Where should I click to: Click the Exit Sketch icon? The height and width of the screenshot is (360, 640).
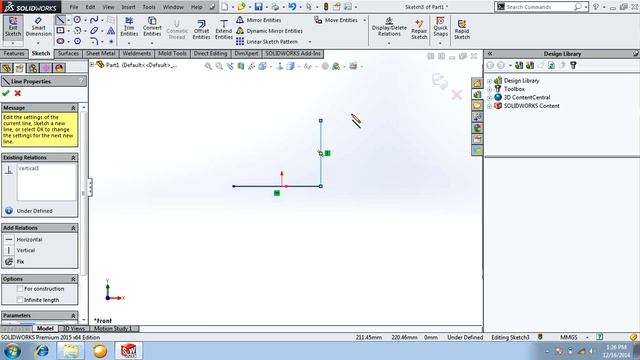[13, 27]
